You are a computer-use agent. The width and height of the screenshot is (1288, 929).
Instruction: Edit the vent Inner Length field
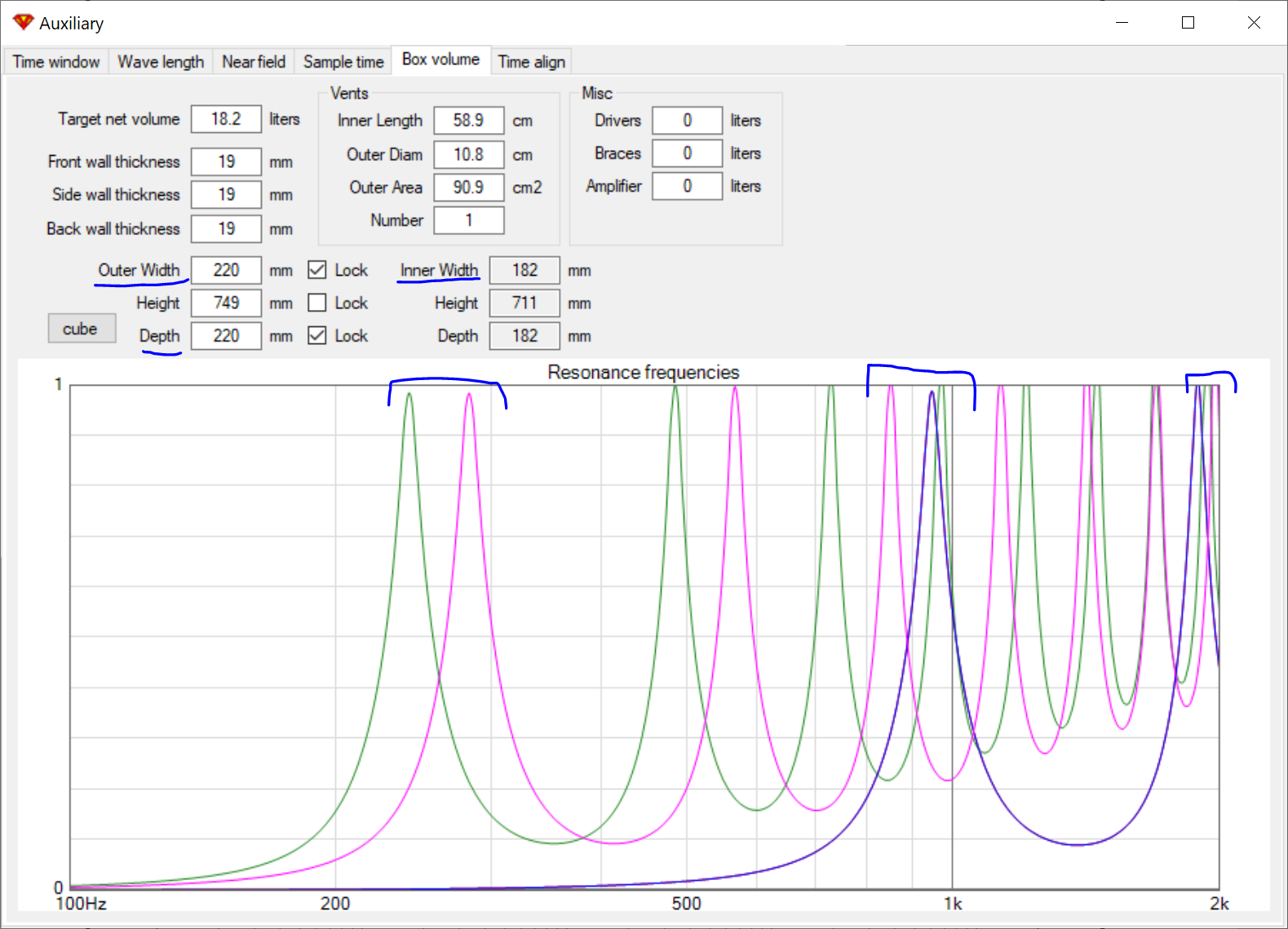[x=468, y=121]
